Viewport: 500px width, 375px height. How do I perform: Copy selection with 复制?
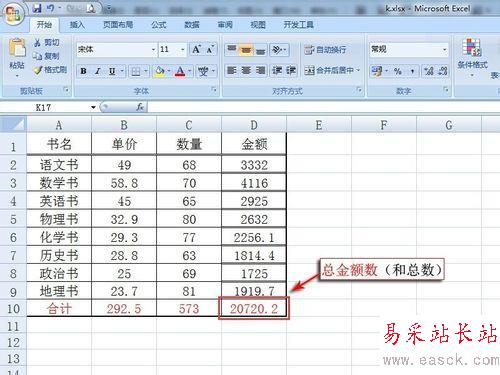[47, 56]
